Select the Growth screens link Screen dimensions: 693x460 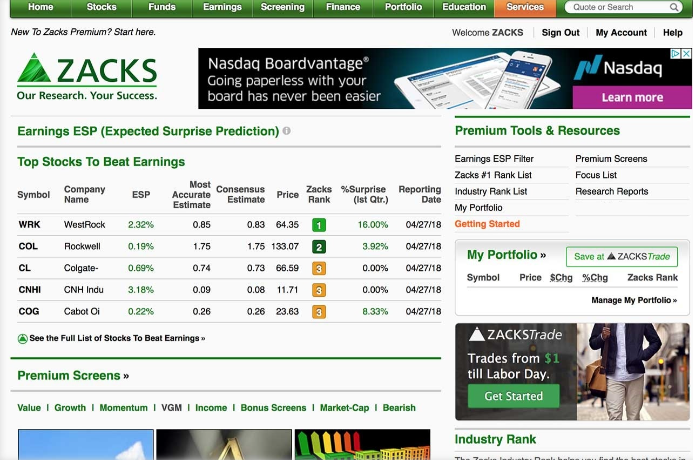tap(70, 407)
